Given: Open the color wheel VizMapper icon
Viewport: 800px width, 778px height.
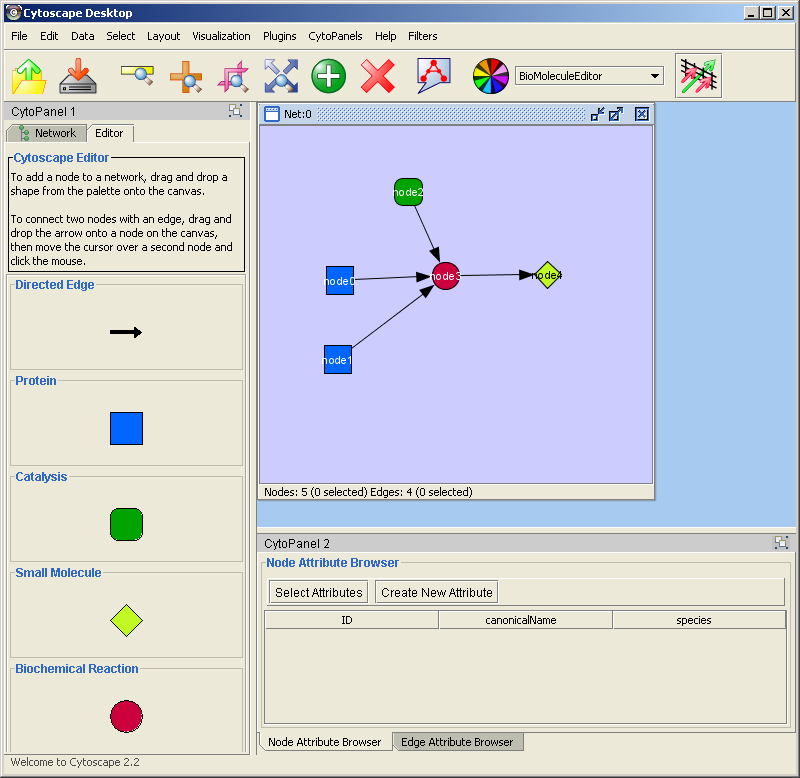Looking at the screenshot, I should (x=490, y=76).
